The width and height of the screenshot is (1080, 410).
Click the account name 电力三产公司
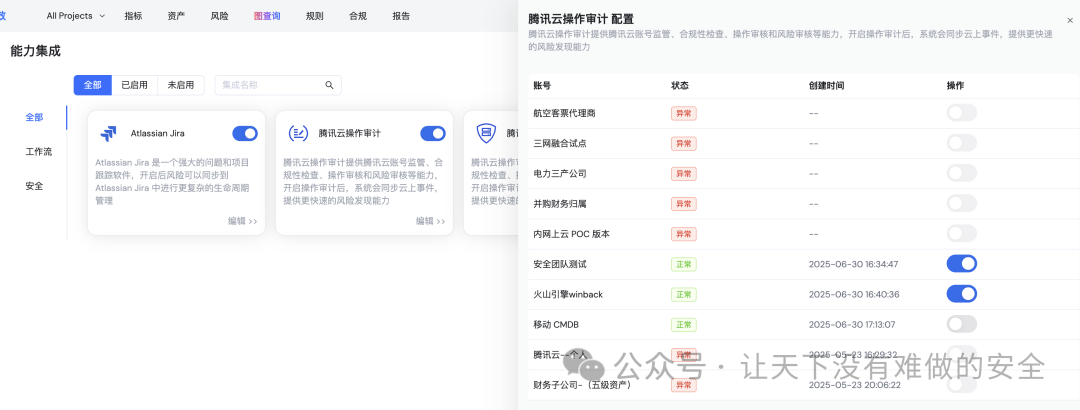pyautogui.click(x=560, y=174)
